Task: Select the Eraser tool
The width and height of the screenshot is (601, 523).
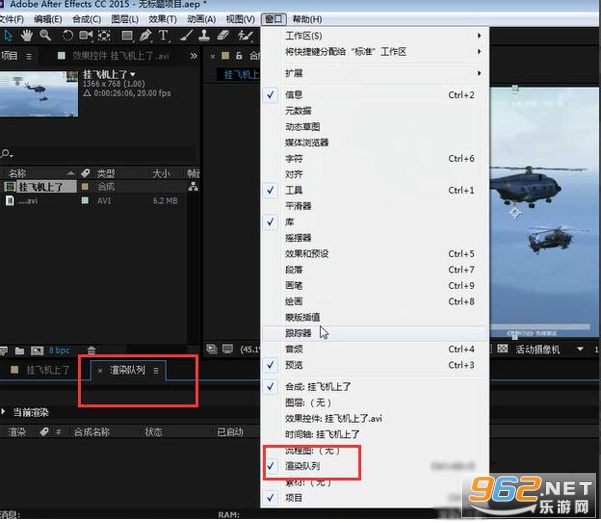Action: 223,36
